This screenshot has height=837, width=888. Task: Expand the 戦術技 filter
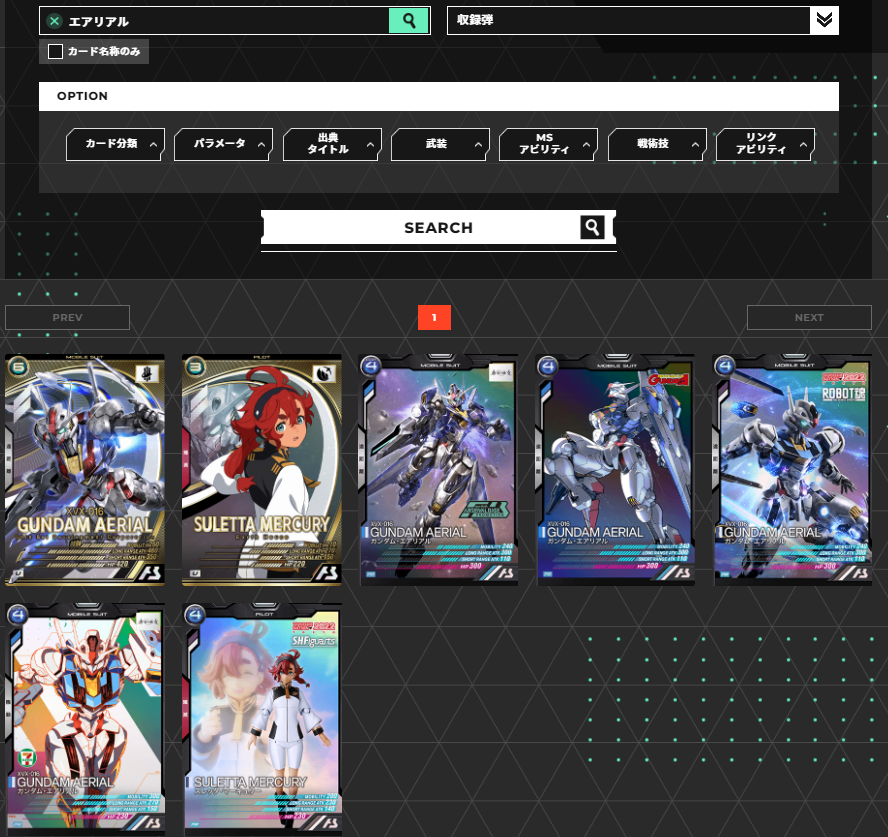[x=658, y=144]
